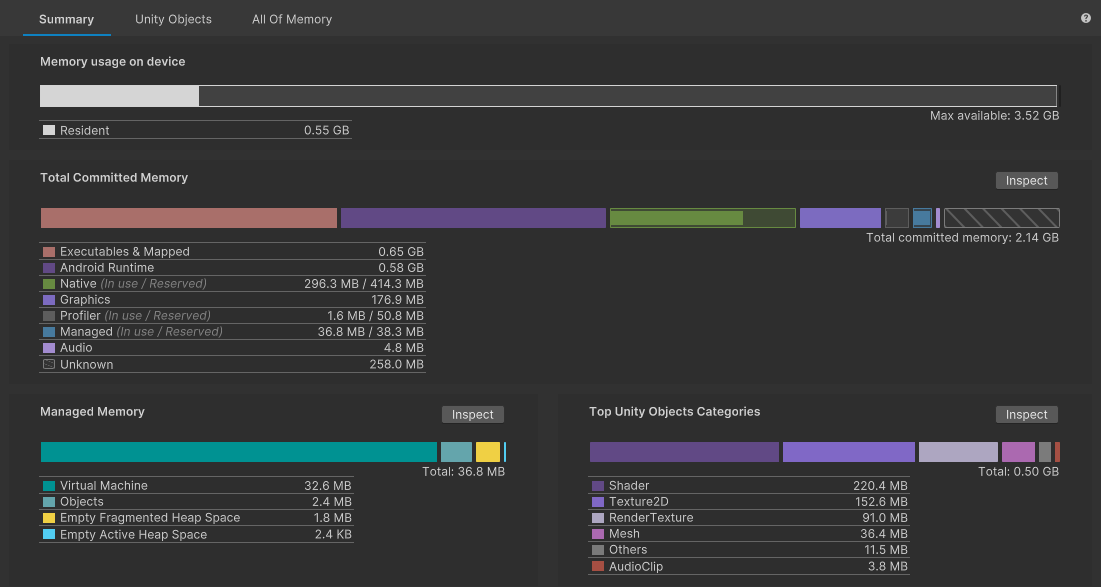Click the Android Runtime legend icon
This screenshot has width=1101, height=587.
tap(48, 267)
